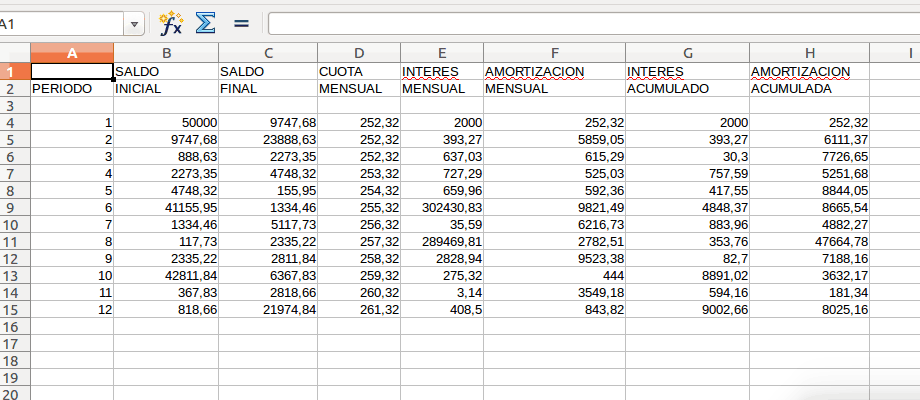Screen dimensions: 920x400
Task: Select column A header
Action: (x=72, y=53)
